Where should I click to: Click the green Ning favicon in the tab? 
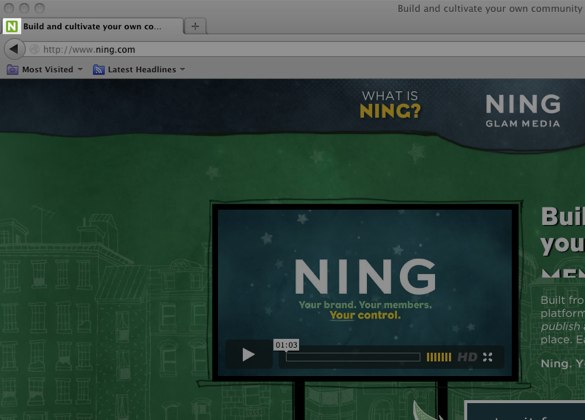pyautogui.click(x=12, y=26)
